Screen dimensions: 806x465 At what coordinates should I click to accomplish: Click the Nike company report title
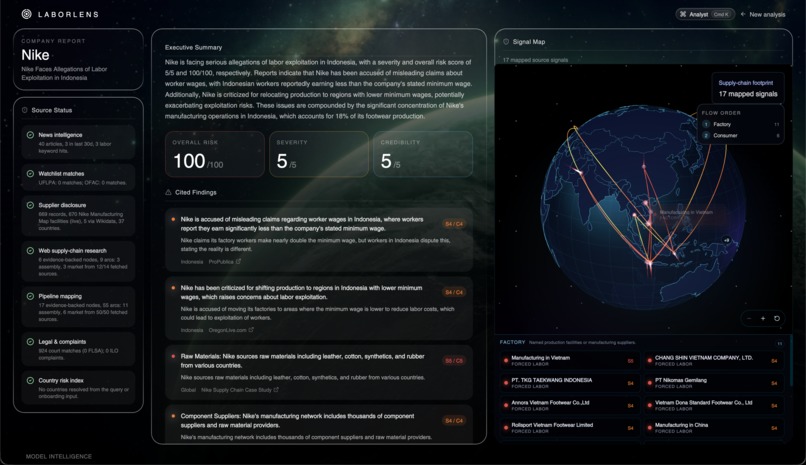[35, 55]
